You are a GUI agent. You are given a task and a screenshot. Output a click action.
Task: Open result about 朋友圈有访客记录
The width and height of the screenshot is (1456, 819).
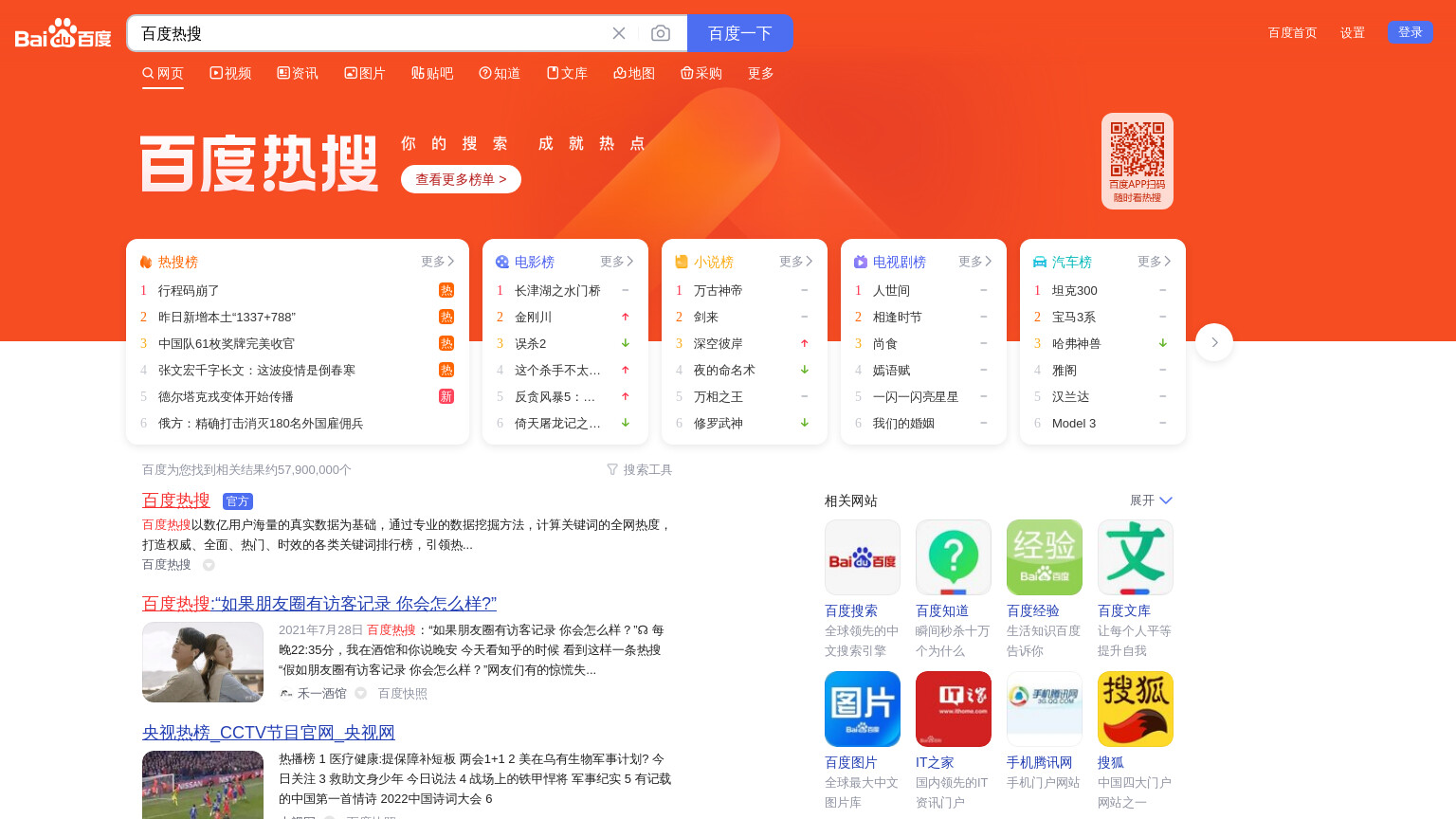pos(319,603)
